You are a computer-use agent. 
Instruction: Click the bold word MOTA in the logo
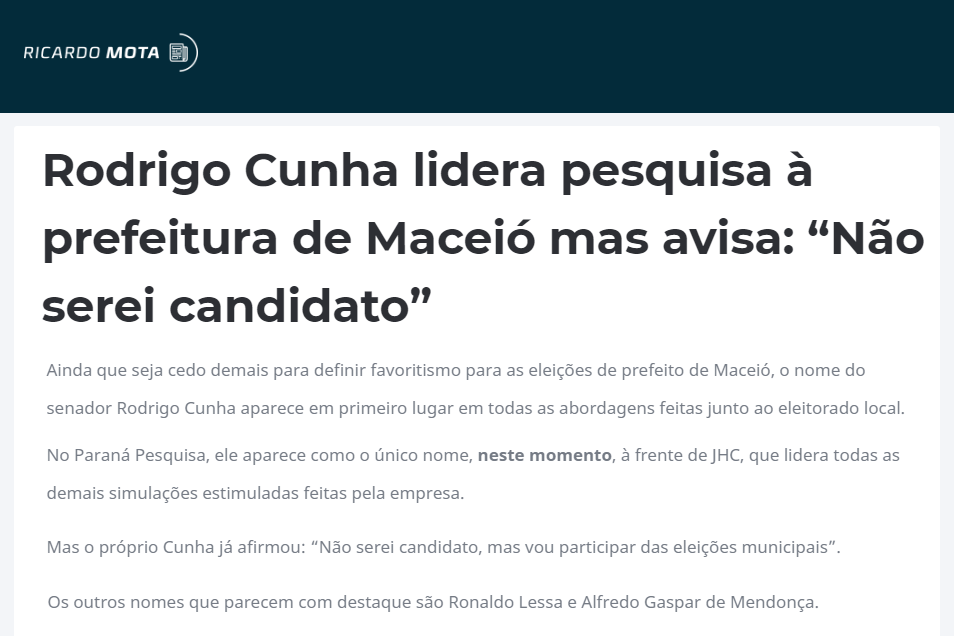click(x=132, y=53)
